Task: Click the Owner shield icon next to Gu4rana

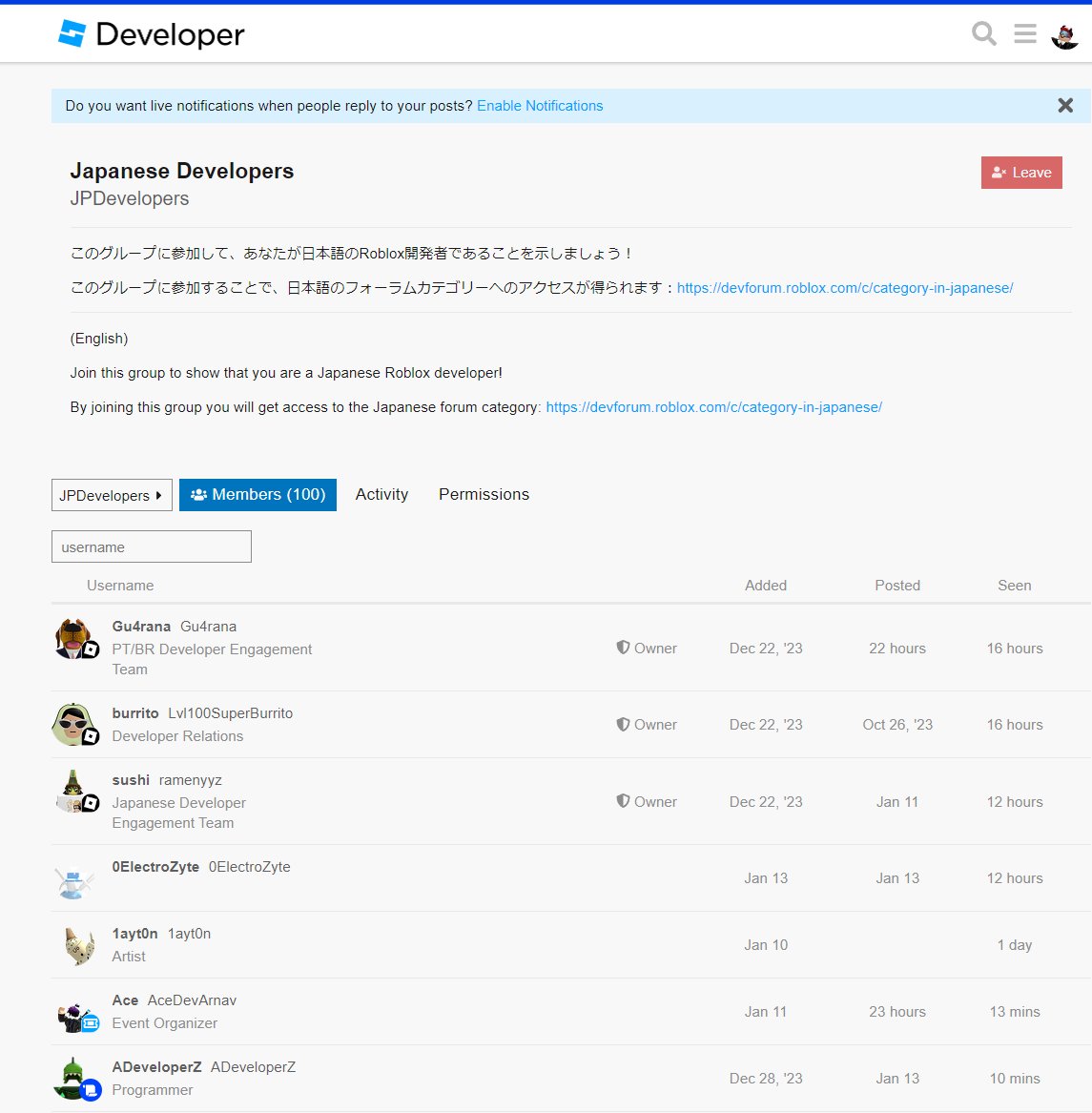Action: [x=623, y=648]
